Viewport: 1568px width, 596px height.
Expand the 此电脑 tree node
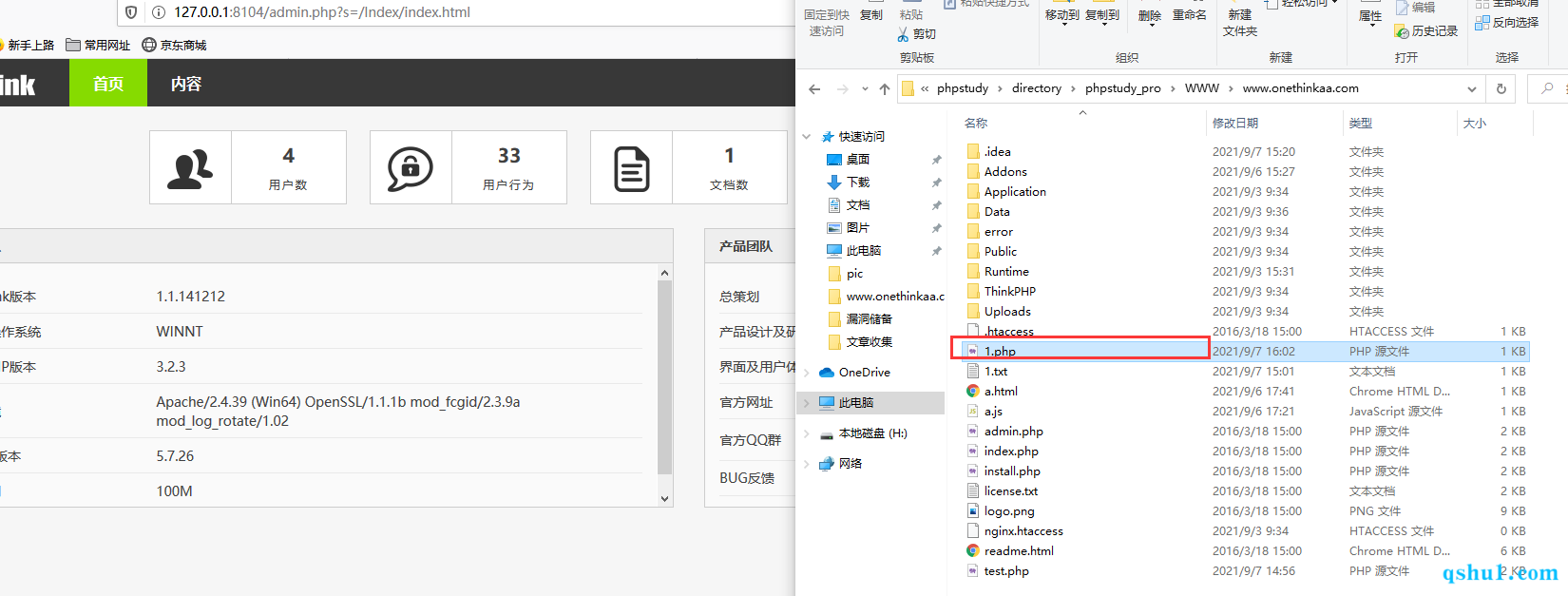(x=807, y=403)
